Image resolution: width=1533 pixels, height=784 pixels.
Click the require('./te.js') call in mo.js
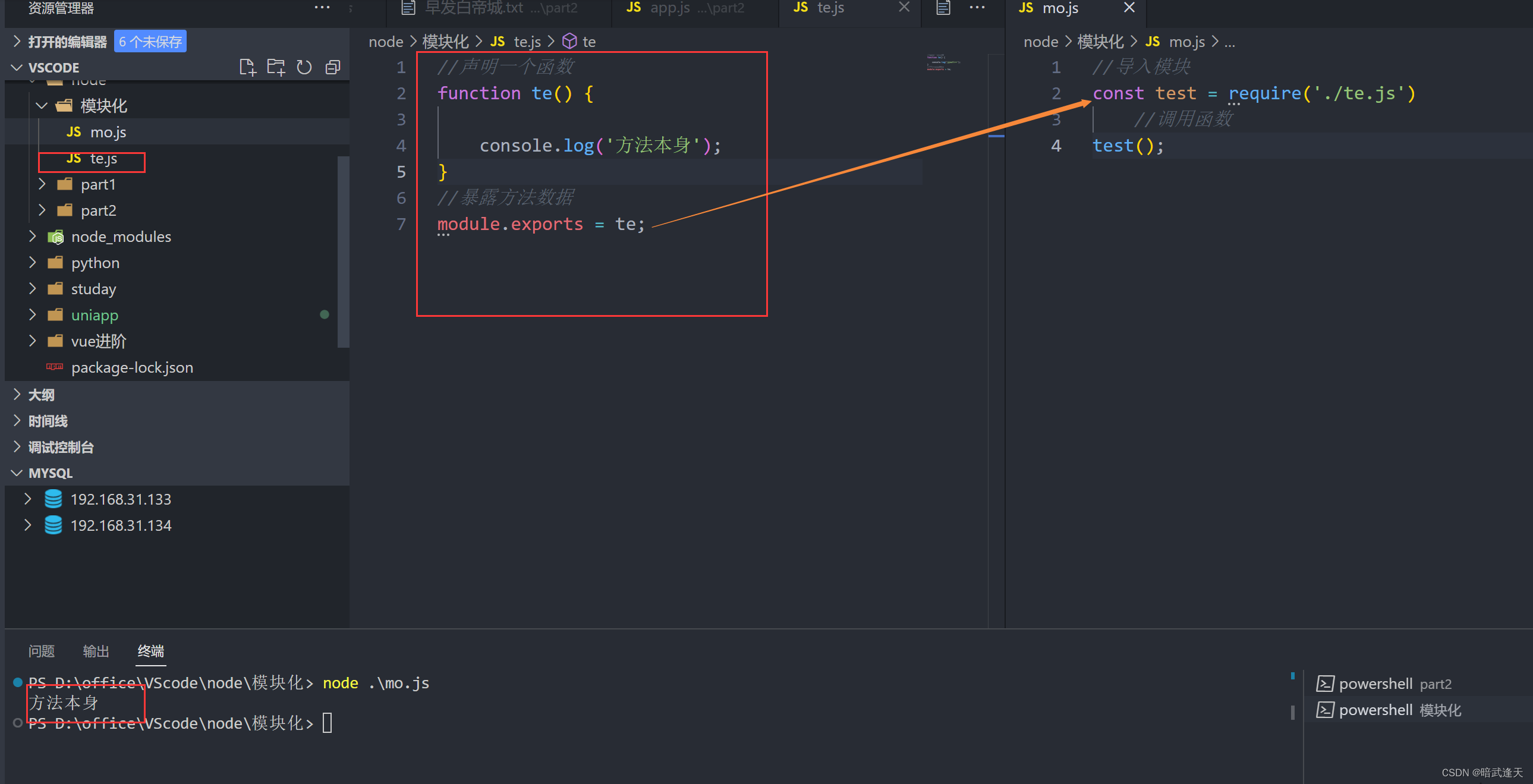click(x=1322, y=93)
